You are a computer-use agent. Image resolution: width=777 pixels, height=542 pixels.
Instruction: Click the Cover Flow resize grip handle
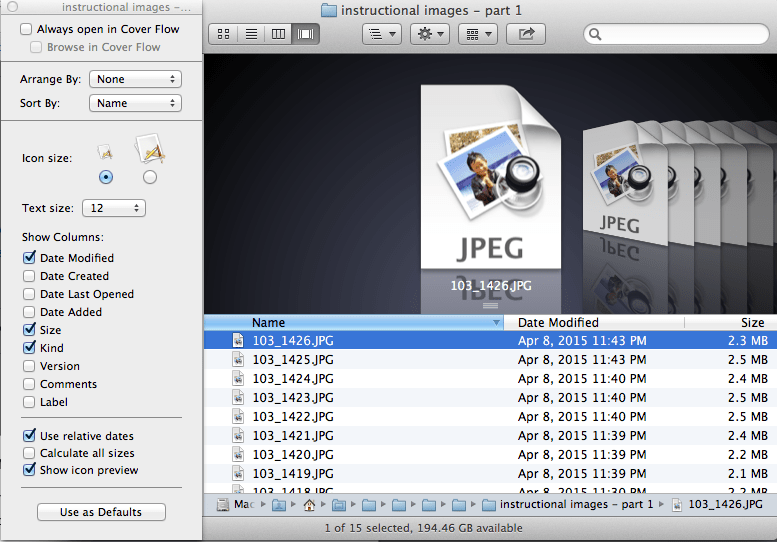(x=490, y=306)
